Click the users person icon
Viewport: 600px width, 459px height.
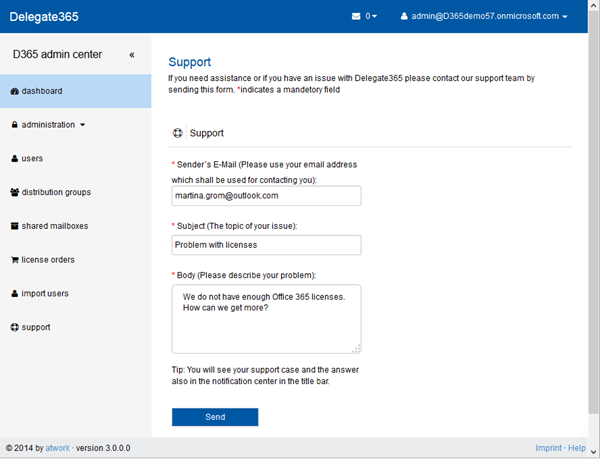(14, 159)
